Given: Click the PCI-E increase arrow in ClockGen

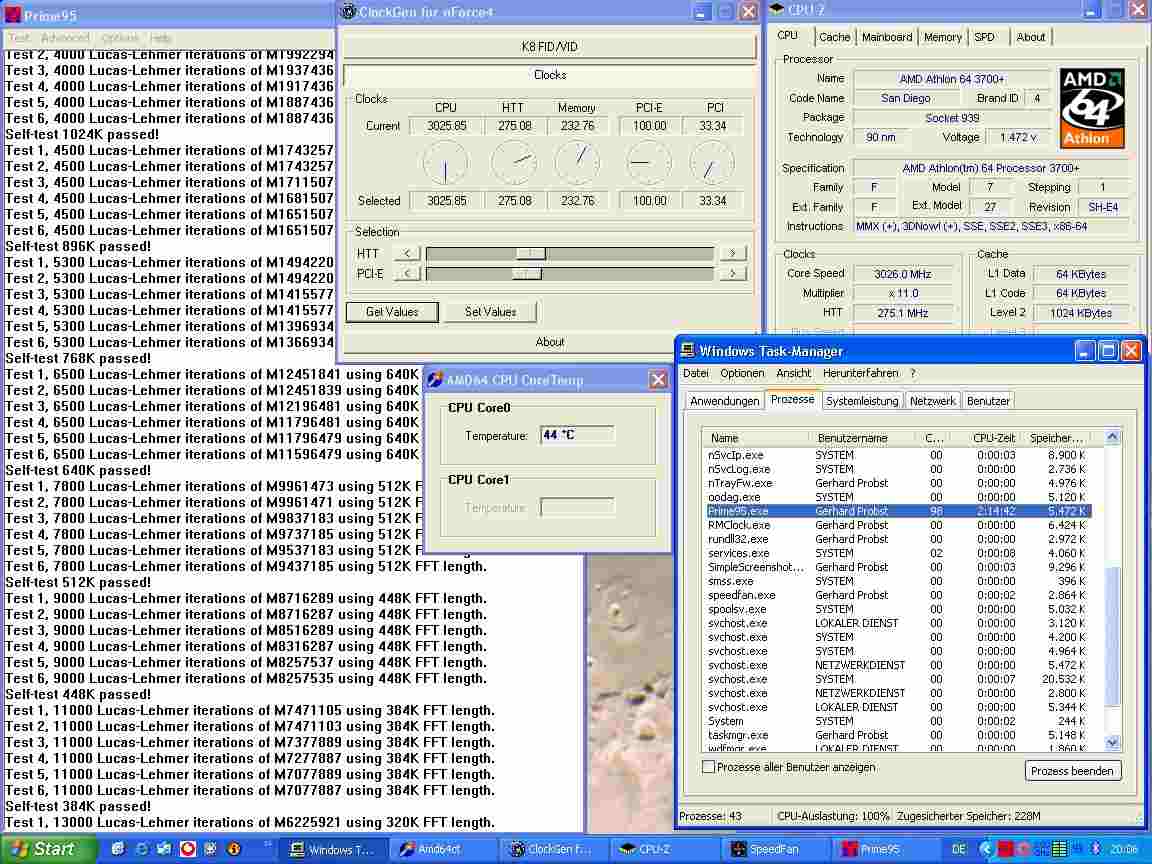Looking at the screenshot, I should pos(732,274).
